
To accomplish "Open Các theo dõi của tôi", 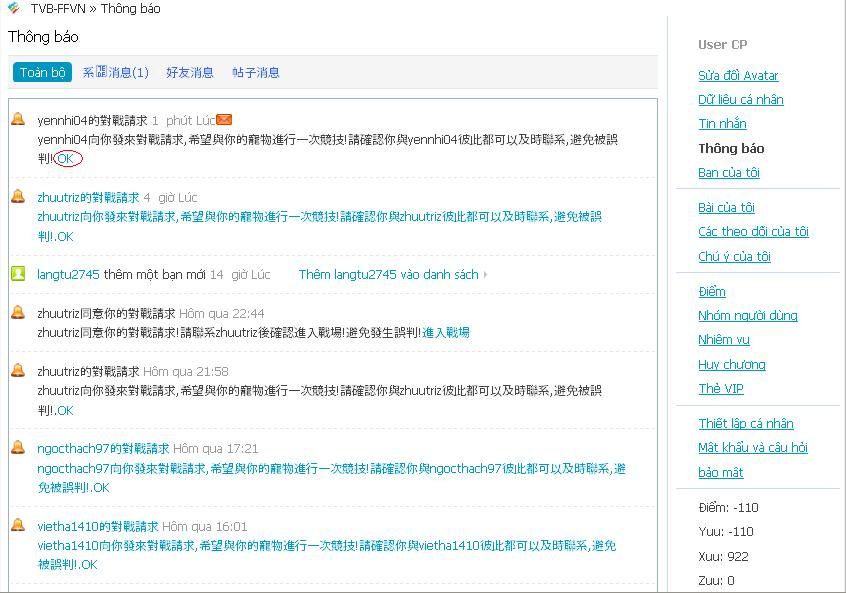I will [x=753, y=231].
